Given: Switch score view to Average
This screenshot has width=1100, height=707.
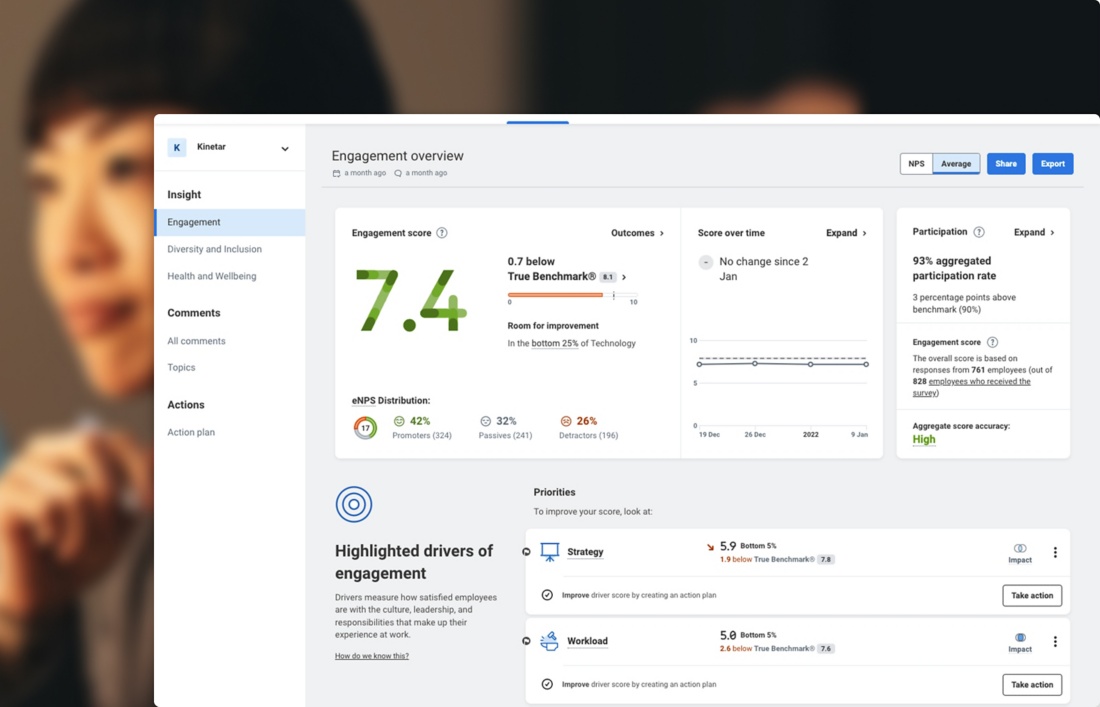Looking at the screenshot, I should click(x=956, y=164).
